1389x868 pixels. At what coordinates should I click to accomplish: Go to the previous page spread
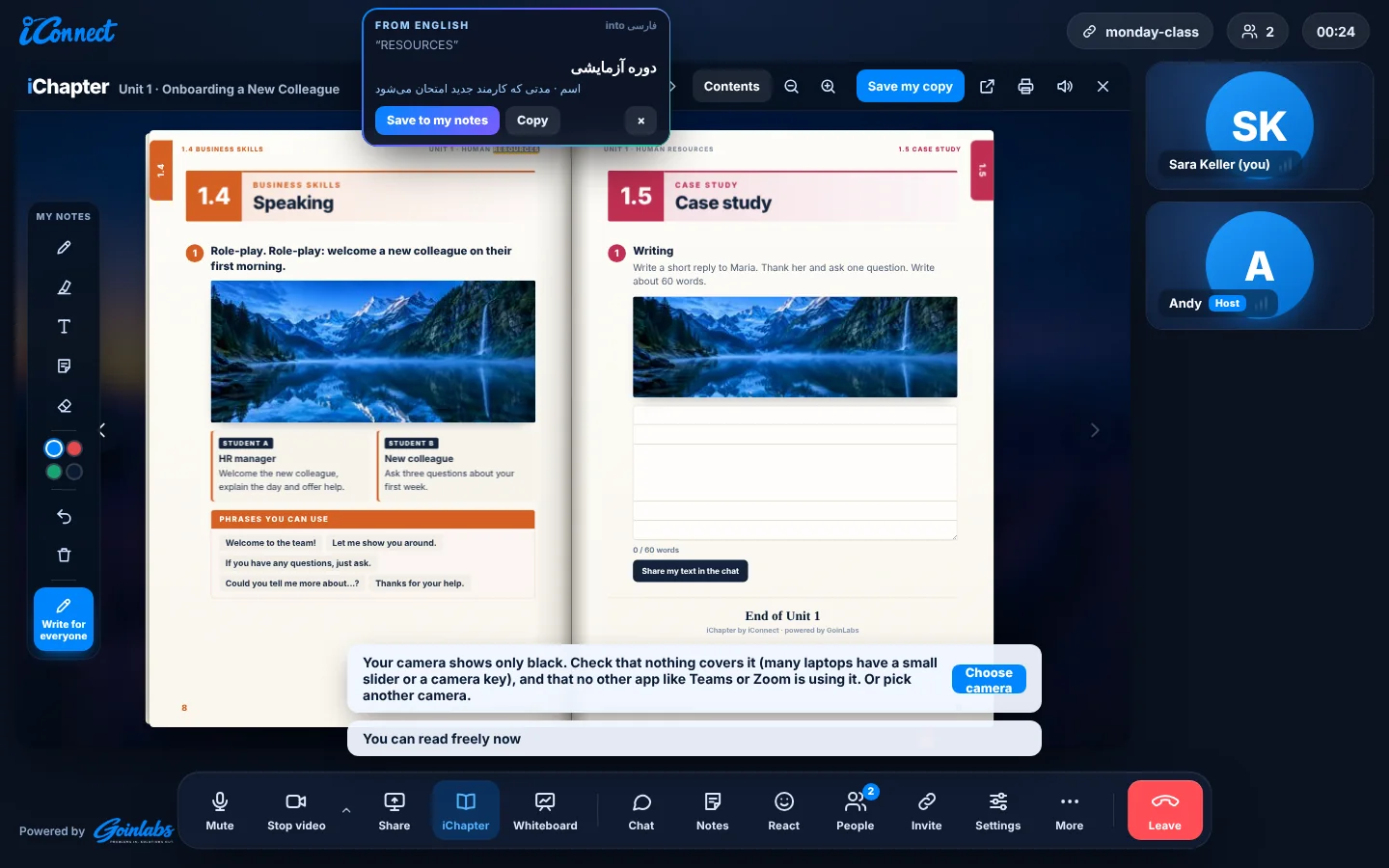[102, 430]
